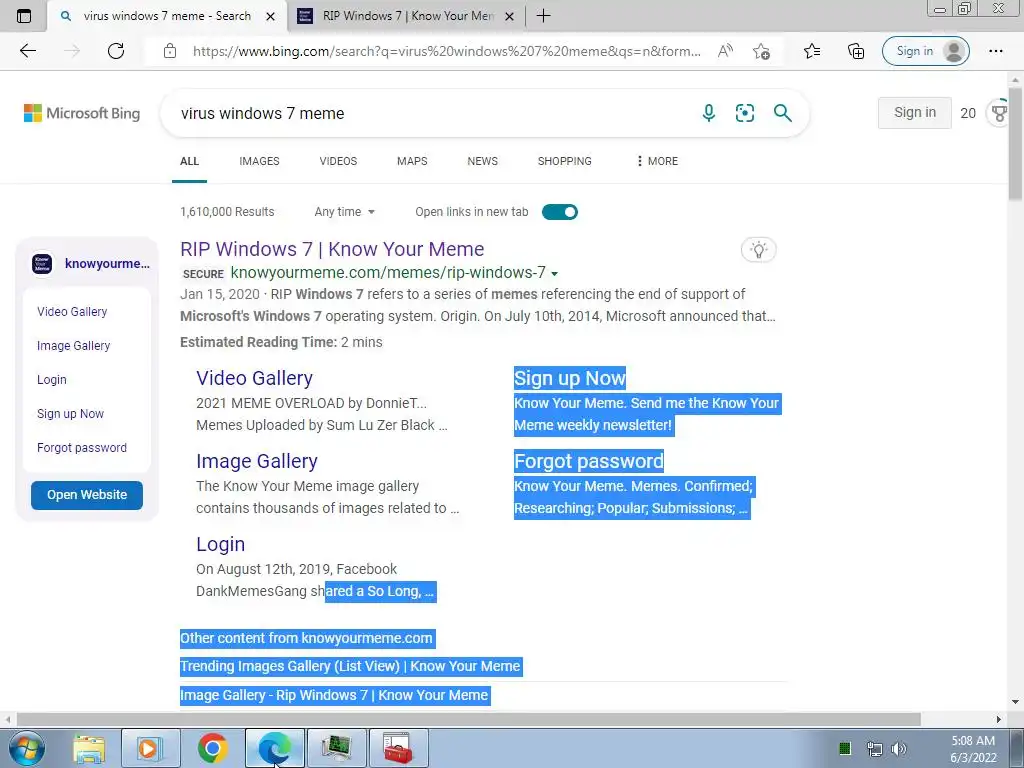
Task: Open the volume speaker tray icon
Action: point(899,748)
